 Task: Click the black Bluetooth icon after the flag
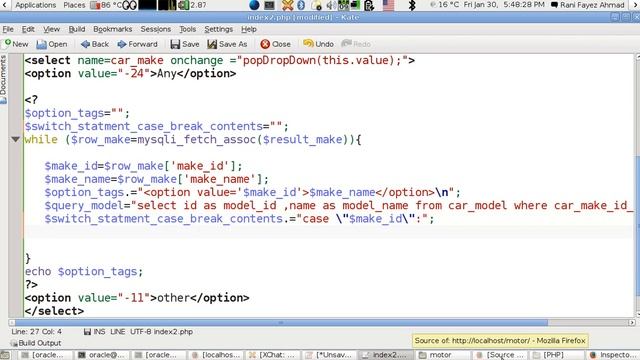412,5
